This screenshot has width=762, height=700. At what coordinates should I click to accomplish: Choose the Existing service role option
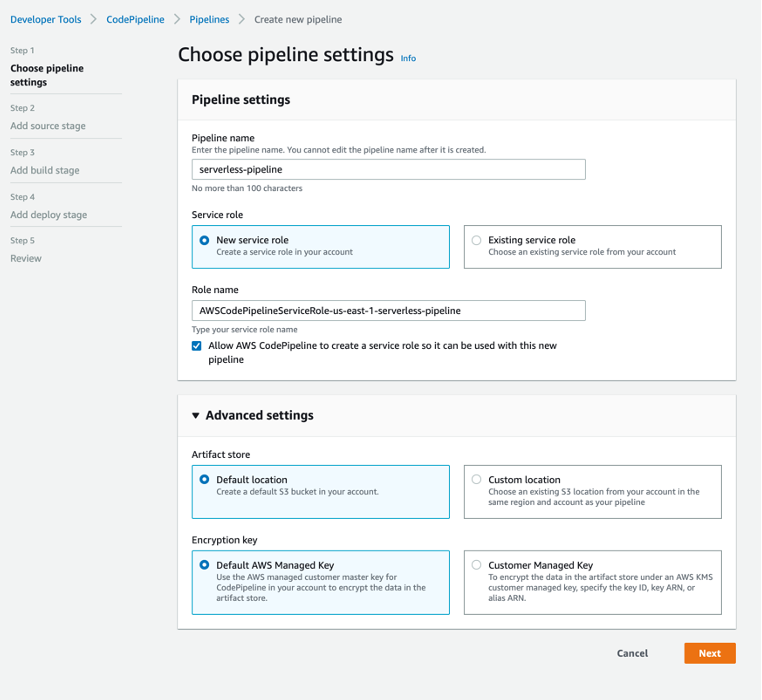[x=477, y=240]
